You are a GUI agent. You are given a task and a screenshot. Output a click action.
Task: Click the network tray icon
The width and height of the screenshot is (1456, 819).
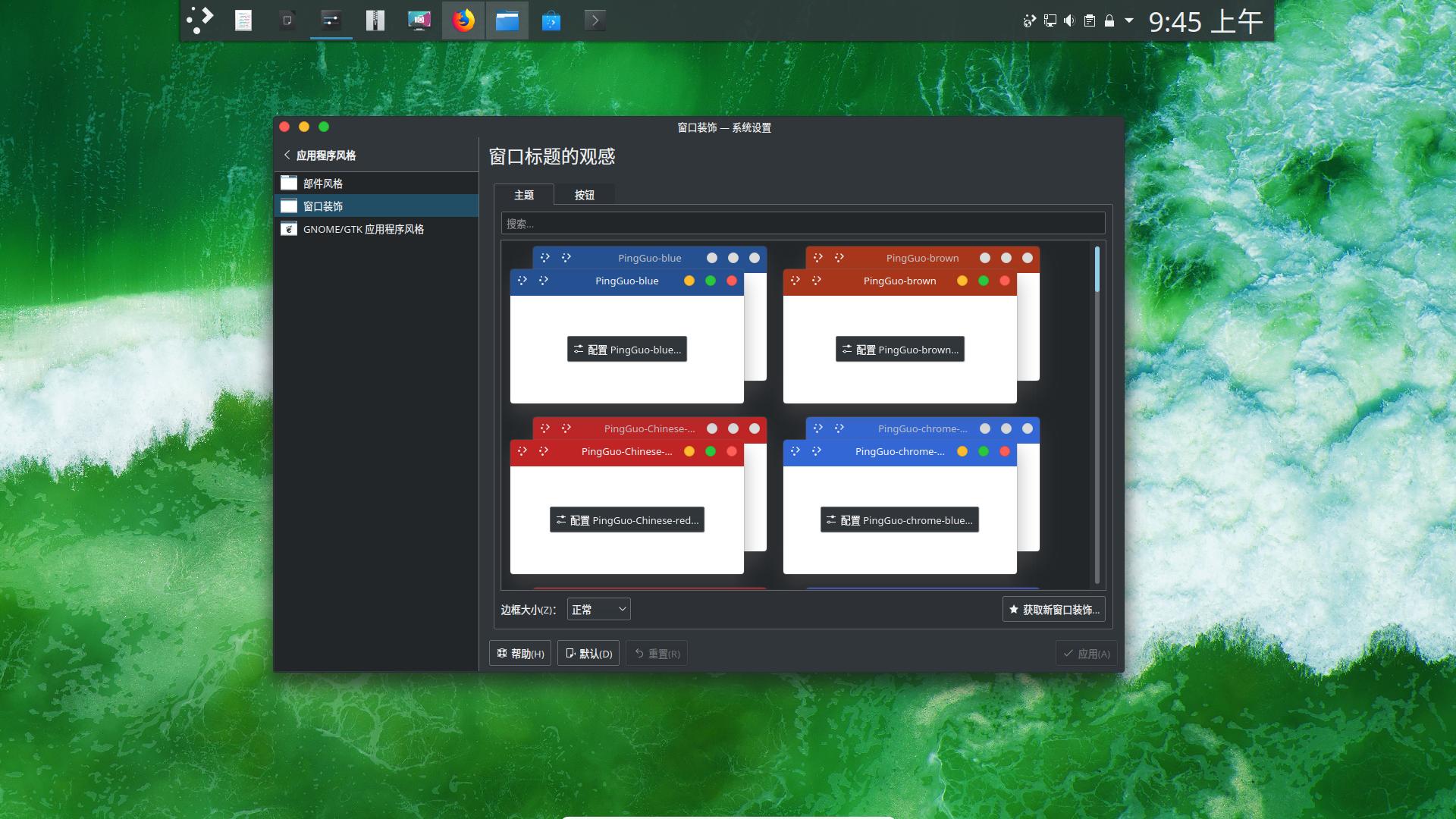[1050, 20]
